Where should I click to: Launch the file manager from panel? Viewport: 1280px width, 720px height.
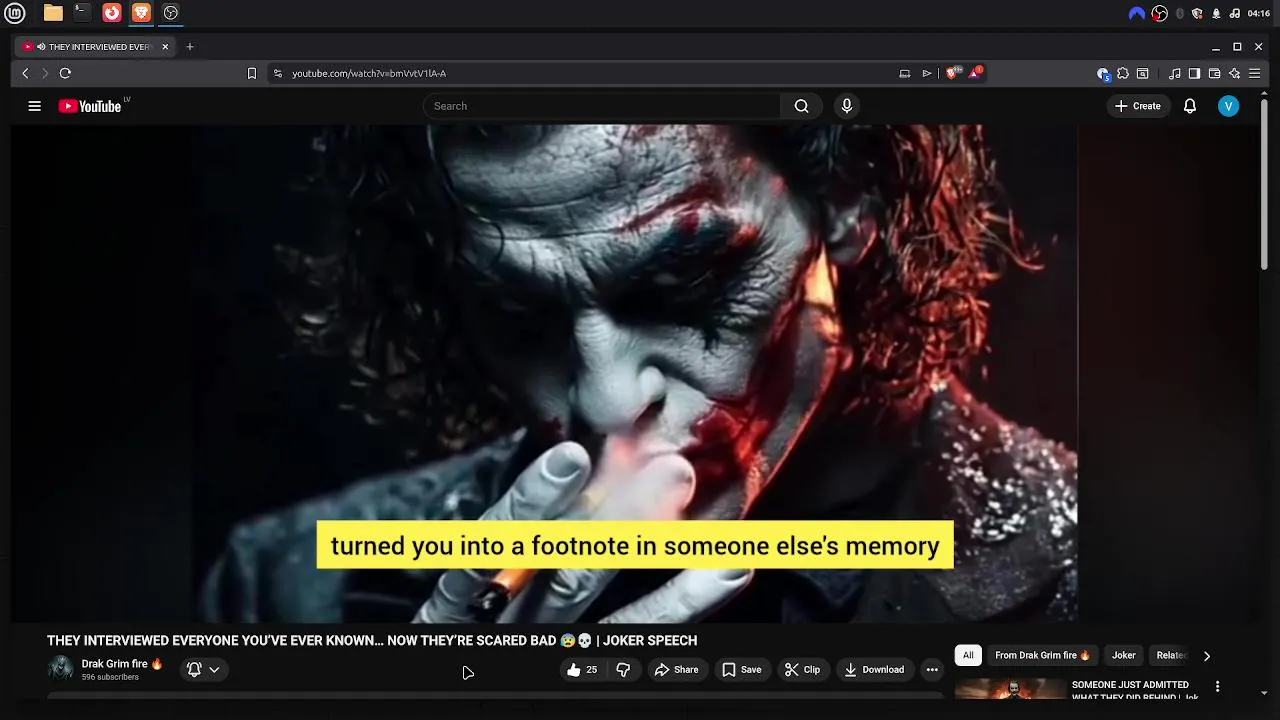pyautogui.click(x=53, y=13)
